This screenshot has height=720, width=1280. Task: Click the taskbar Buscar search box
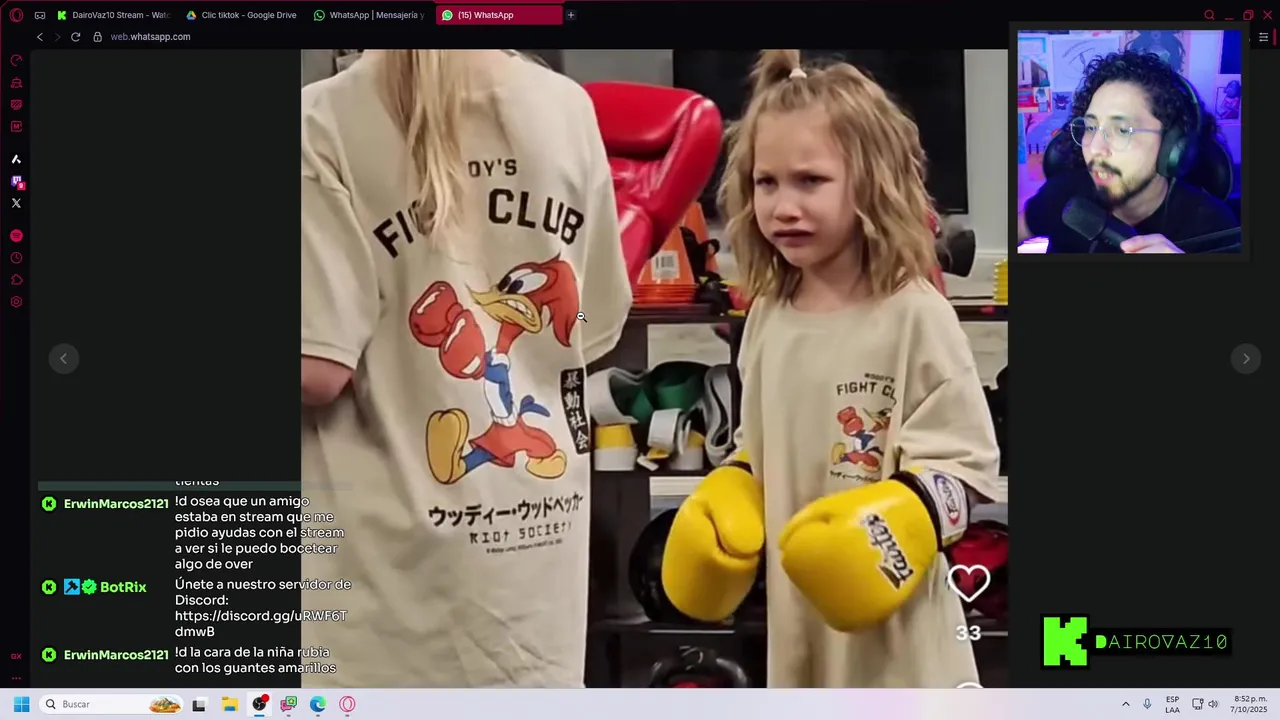[112, 704]
